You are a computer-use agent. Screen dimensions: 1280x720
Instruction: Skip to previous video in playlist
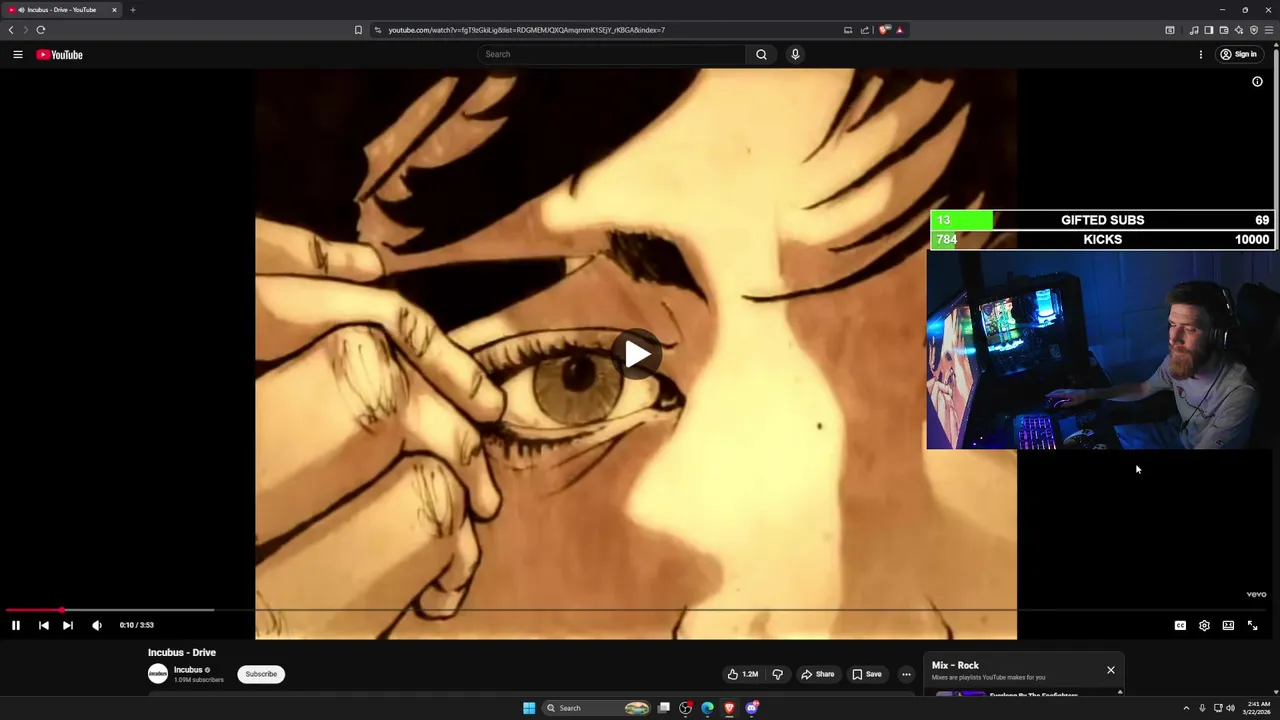(43, 625)
